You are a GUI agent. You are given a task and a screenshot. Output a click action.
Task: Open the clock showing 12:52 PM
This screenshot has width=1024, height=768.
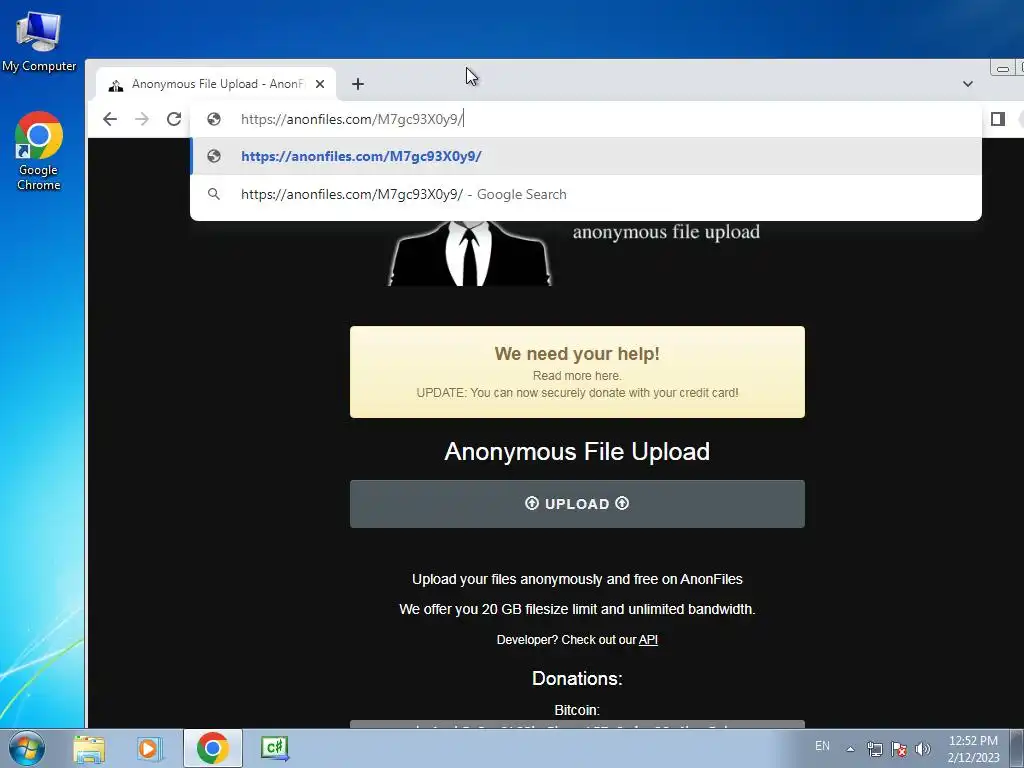[x=973, y=749]
